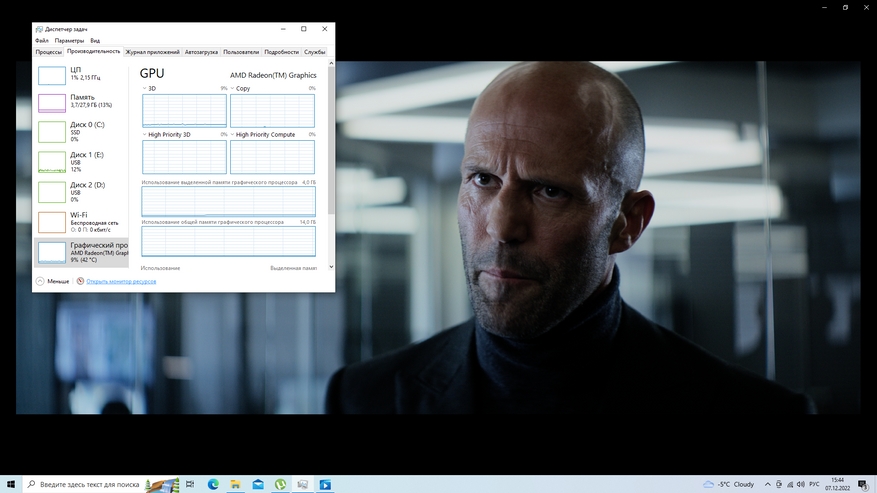This screenshot has height=493, width=877.
Task: Open the Mail app from the taskbar
Action: [258, 484]
